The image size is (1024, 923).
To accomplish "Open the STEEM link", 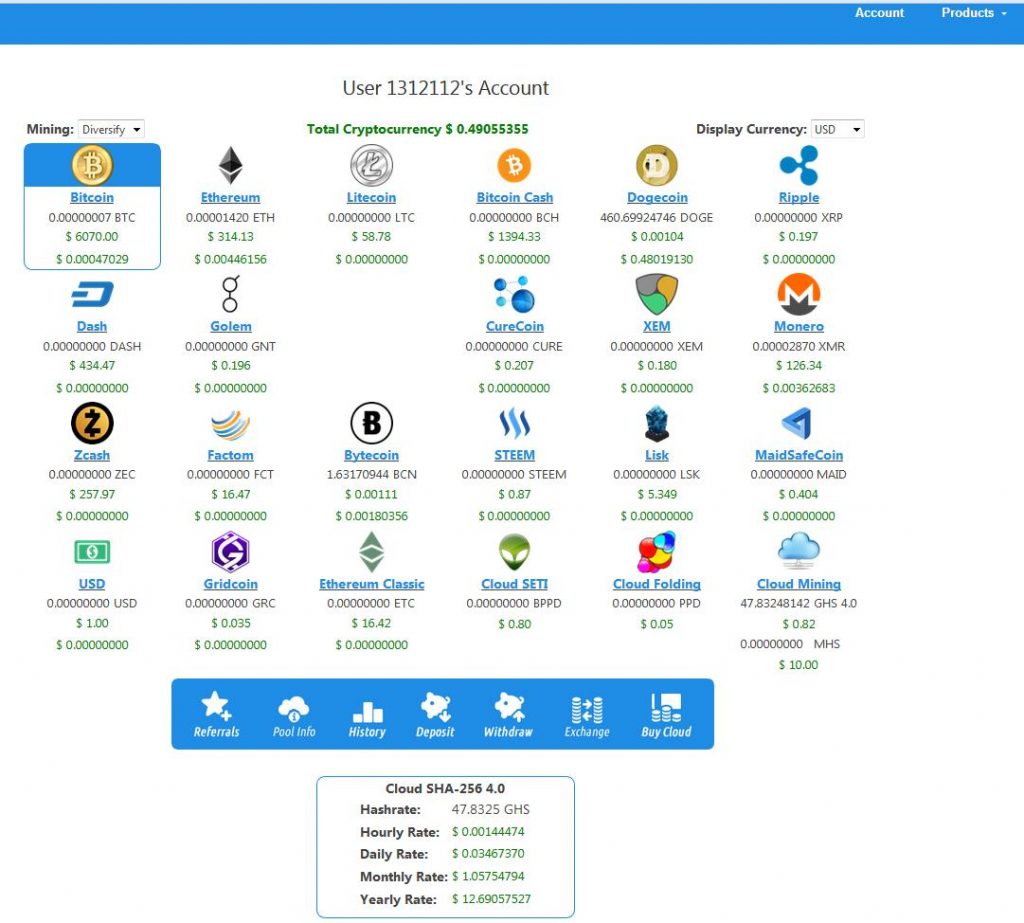I will coord(515,455).
